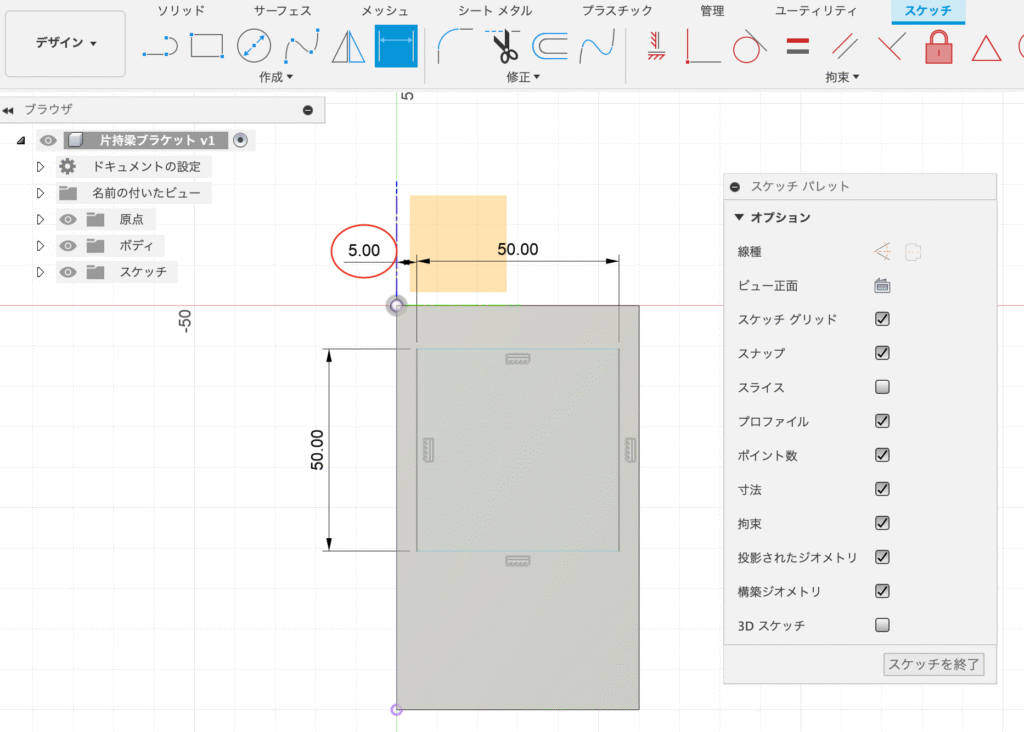Toggle the 3D スケッチ switch
1024x732 pixels.
[x=882, y=625]
